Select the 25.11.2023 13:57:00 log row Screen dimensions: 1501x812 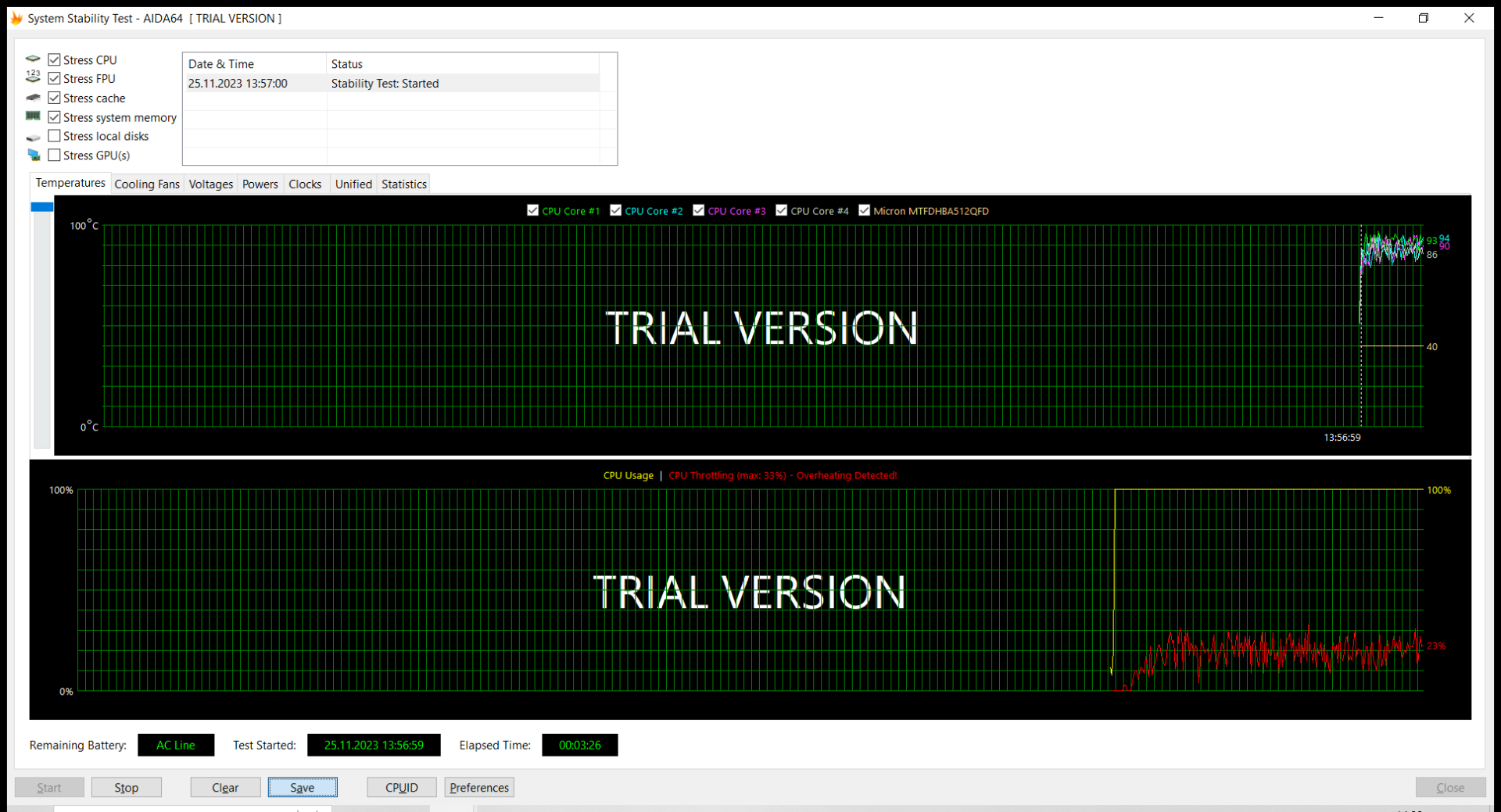click(x=392, y=84)
